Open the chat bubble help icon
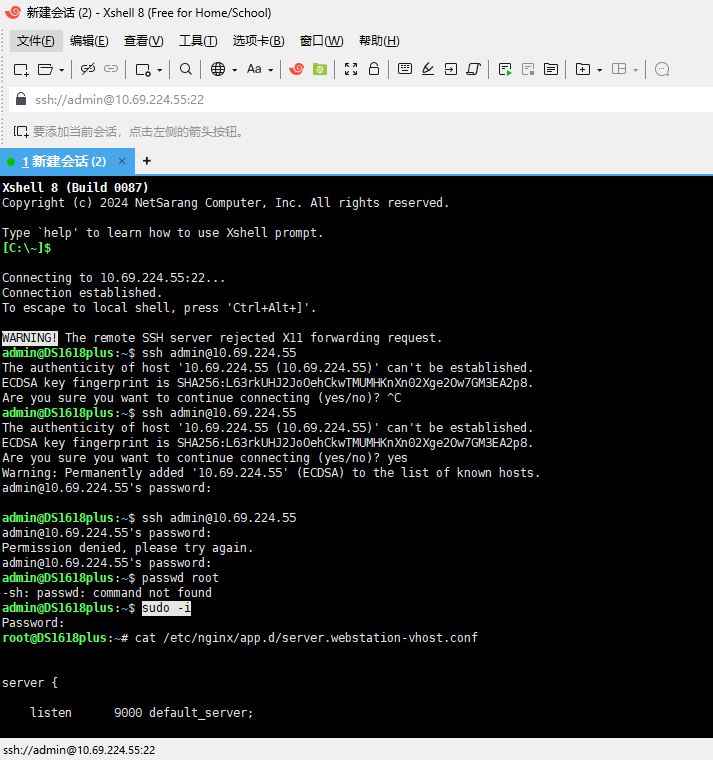 coord(661,69)
